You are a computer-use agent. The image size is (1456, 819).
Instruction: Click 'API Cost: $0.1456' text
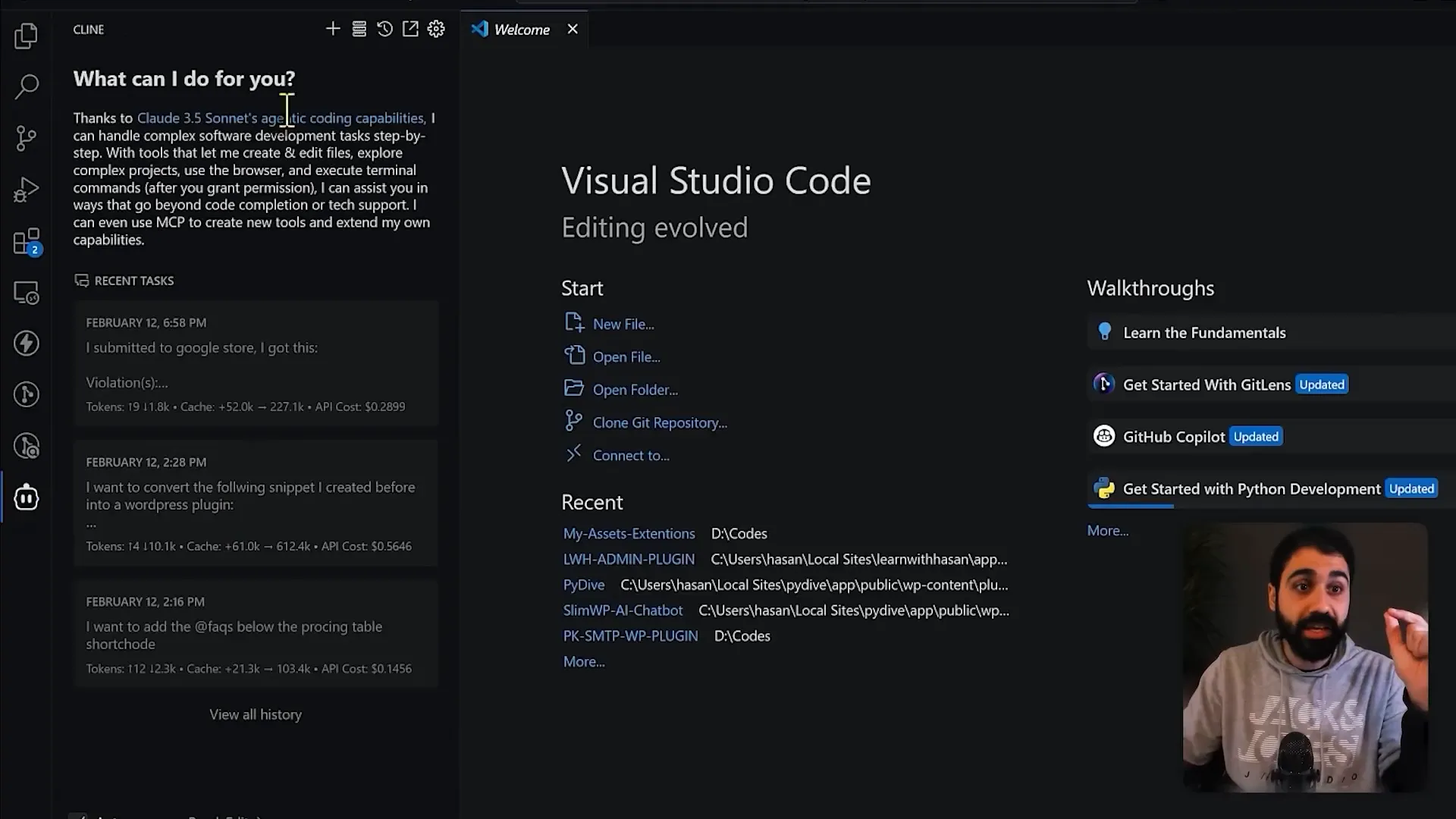366,669
